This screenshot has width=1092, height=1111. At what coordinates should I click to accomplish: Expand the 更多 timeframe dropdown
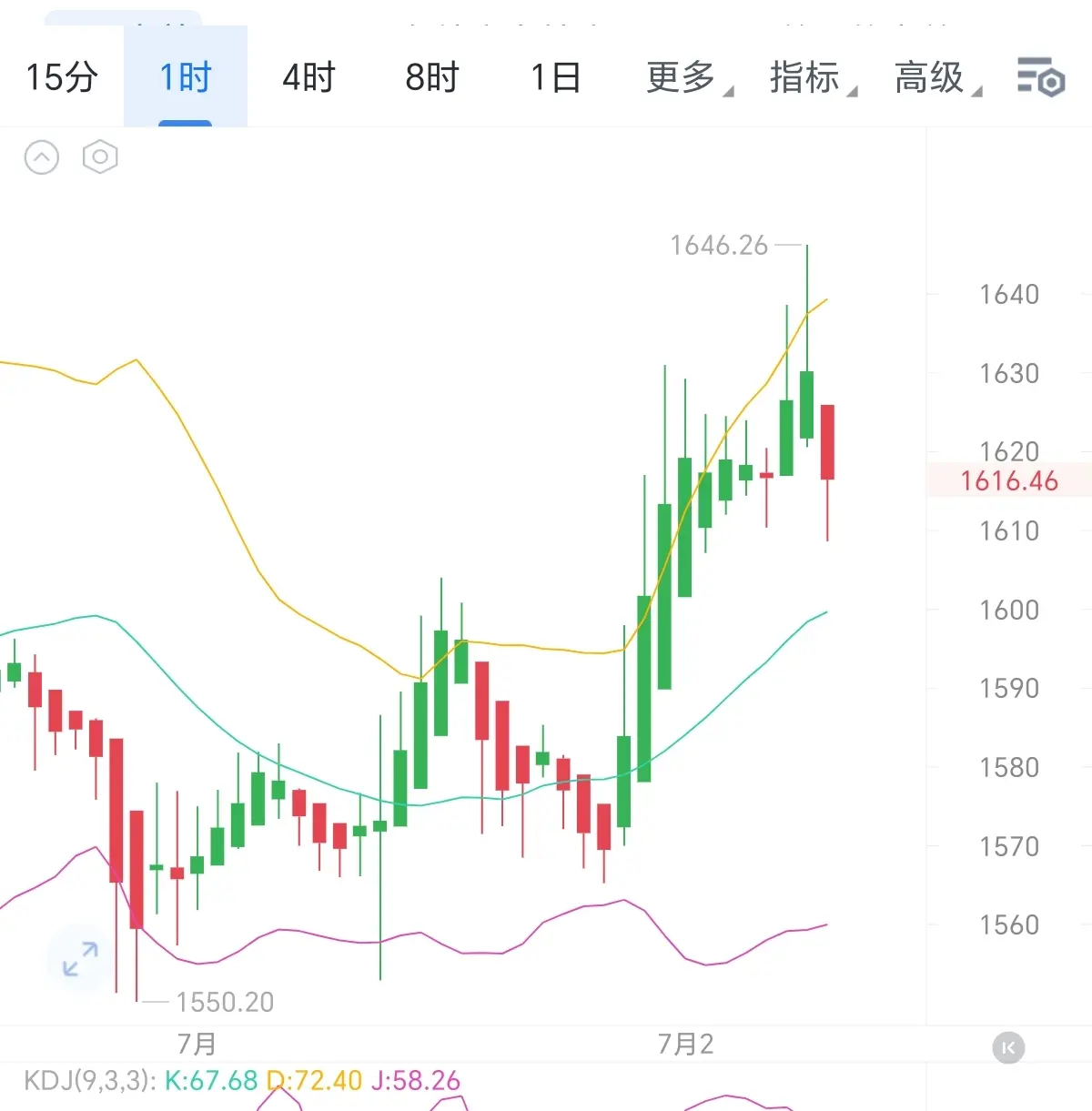click(689, 77)
